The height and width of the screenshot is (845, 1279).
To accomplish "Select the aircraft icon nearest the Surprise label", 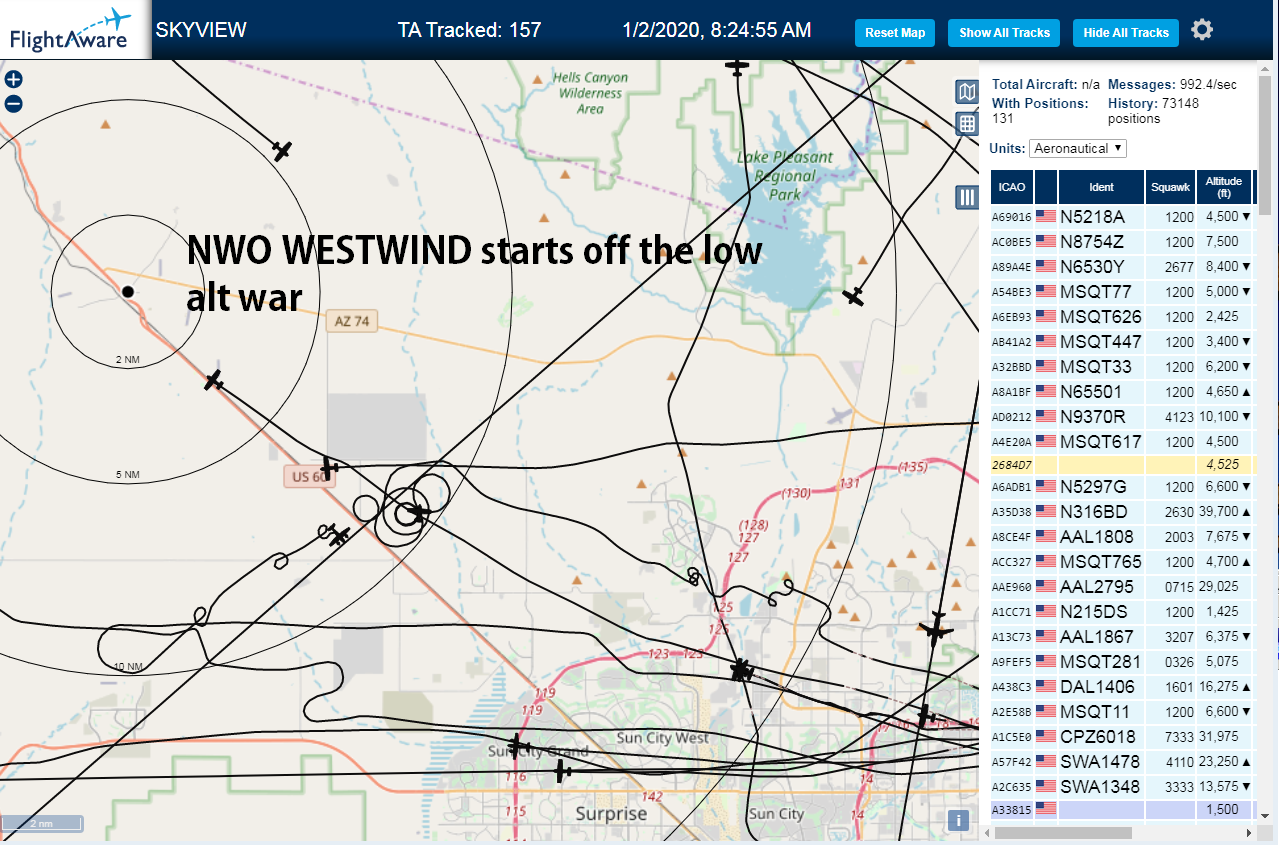I will pos(562,771).
